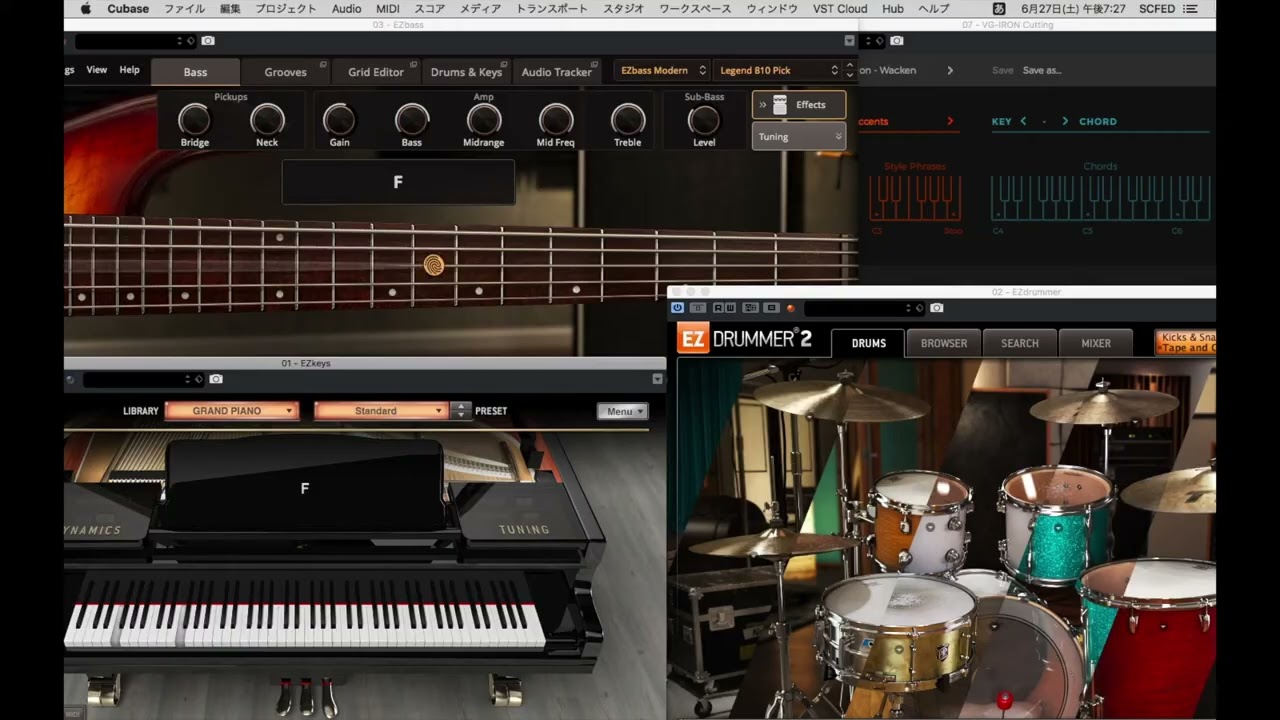Screen dimensions: 1280x720
Task: Open Standard preset dropdown in EZkeys
Action: [x=381, y=411]
